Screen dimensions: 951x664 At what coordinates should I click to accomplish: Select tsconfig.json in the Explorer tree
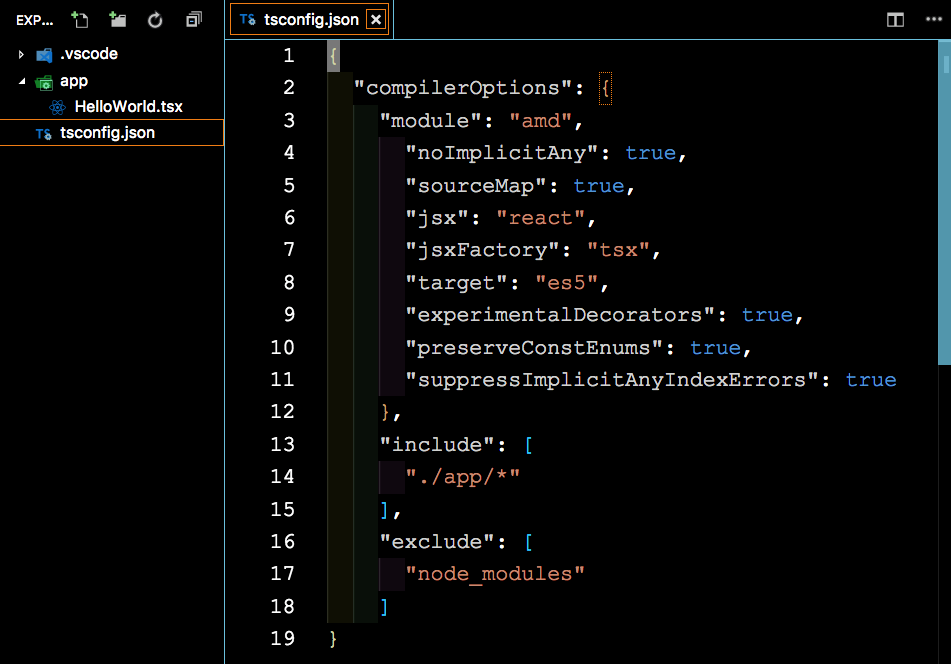pos(107,133)
